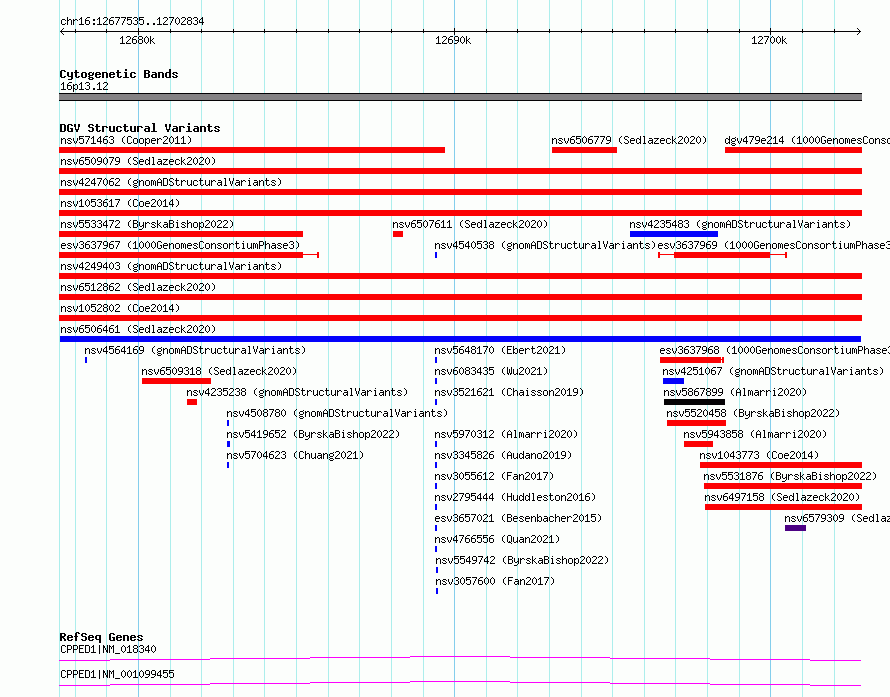890x697 pixels.
Task: Click the 12700k ruler tick label
Action: (769, 40)
